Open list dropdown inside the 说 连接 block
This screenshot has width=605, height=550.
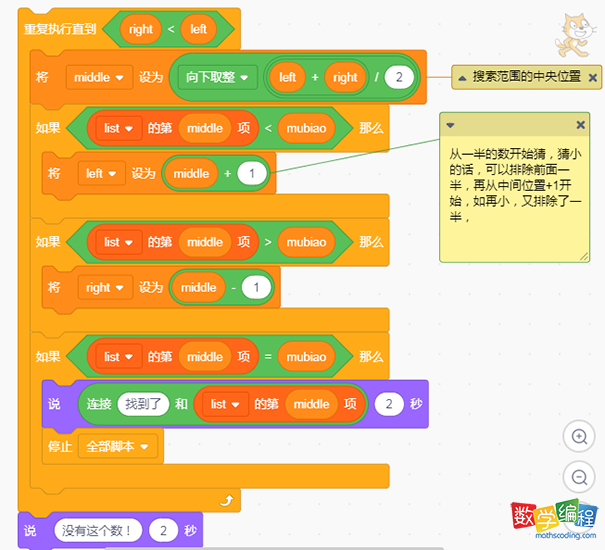(225, 404)
